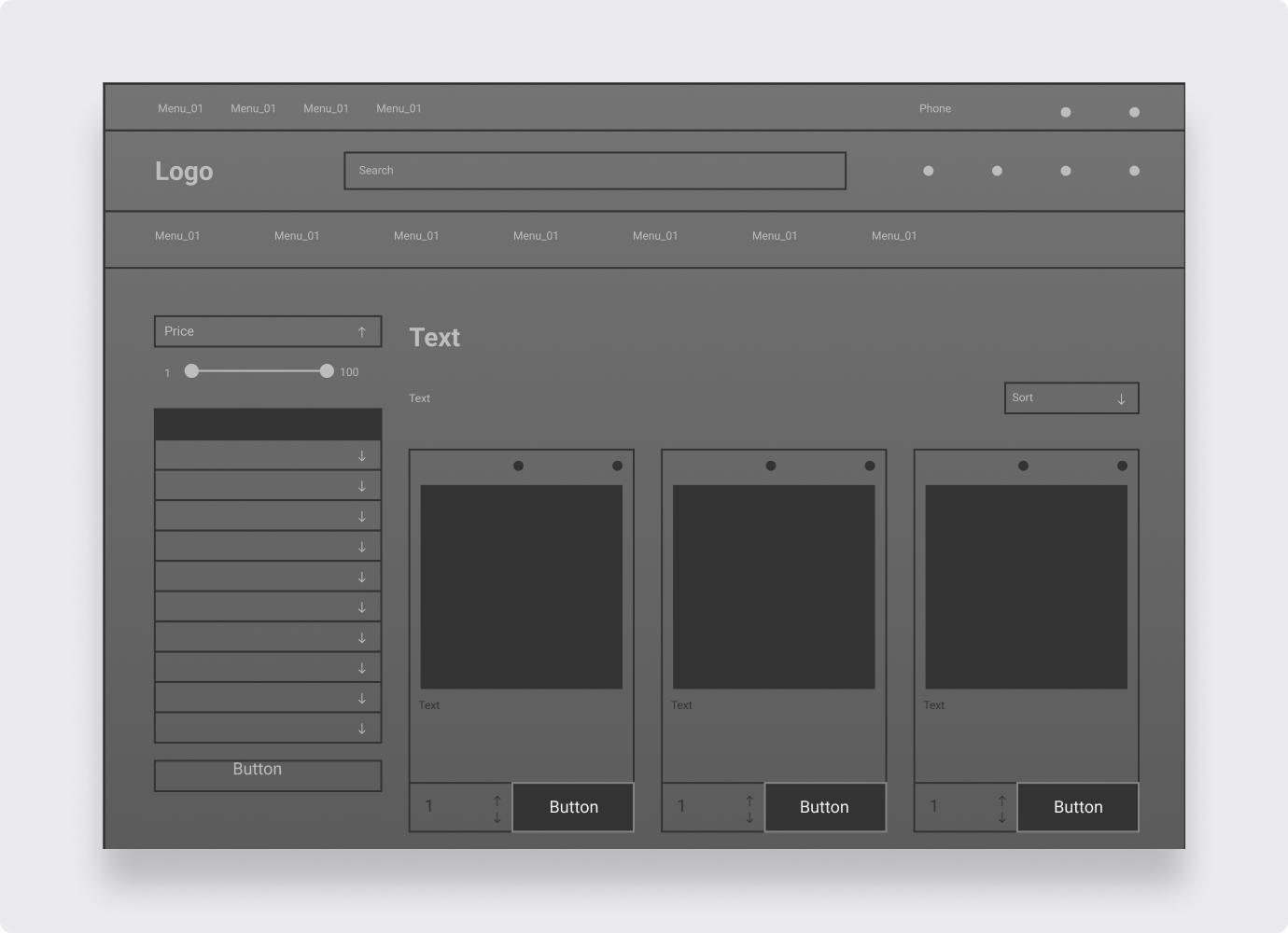
Task: Click the maximum price slider handle near 100
Action: coord(327,371)
